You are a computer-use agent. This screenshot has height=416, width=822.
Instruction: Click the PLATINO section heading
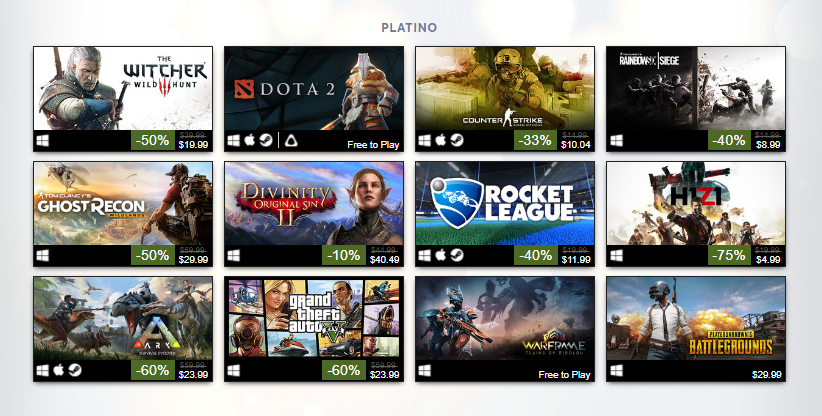tap(409, 27)
